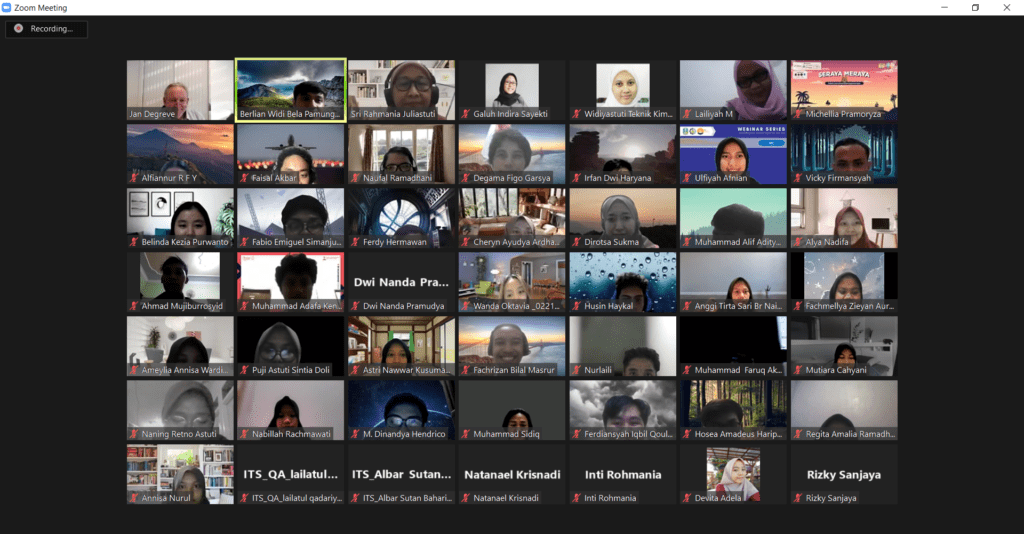
Task: Click muted mic icon beside Annisa Nurul
Action: [133, 498]
